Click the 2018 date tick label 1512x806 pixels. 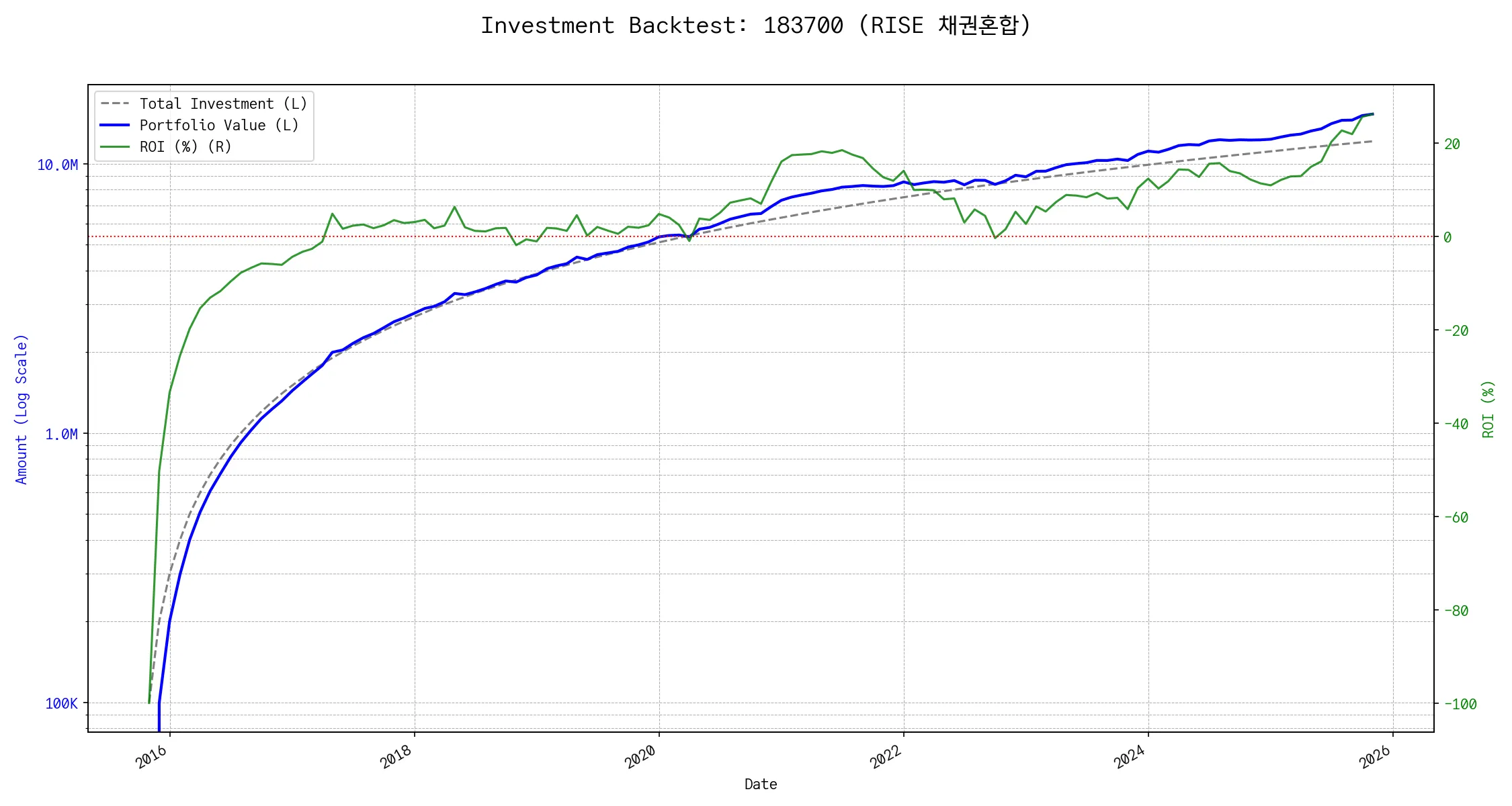click(x=396, y=757)
